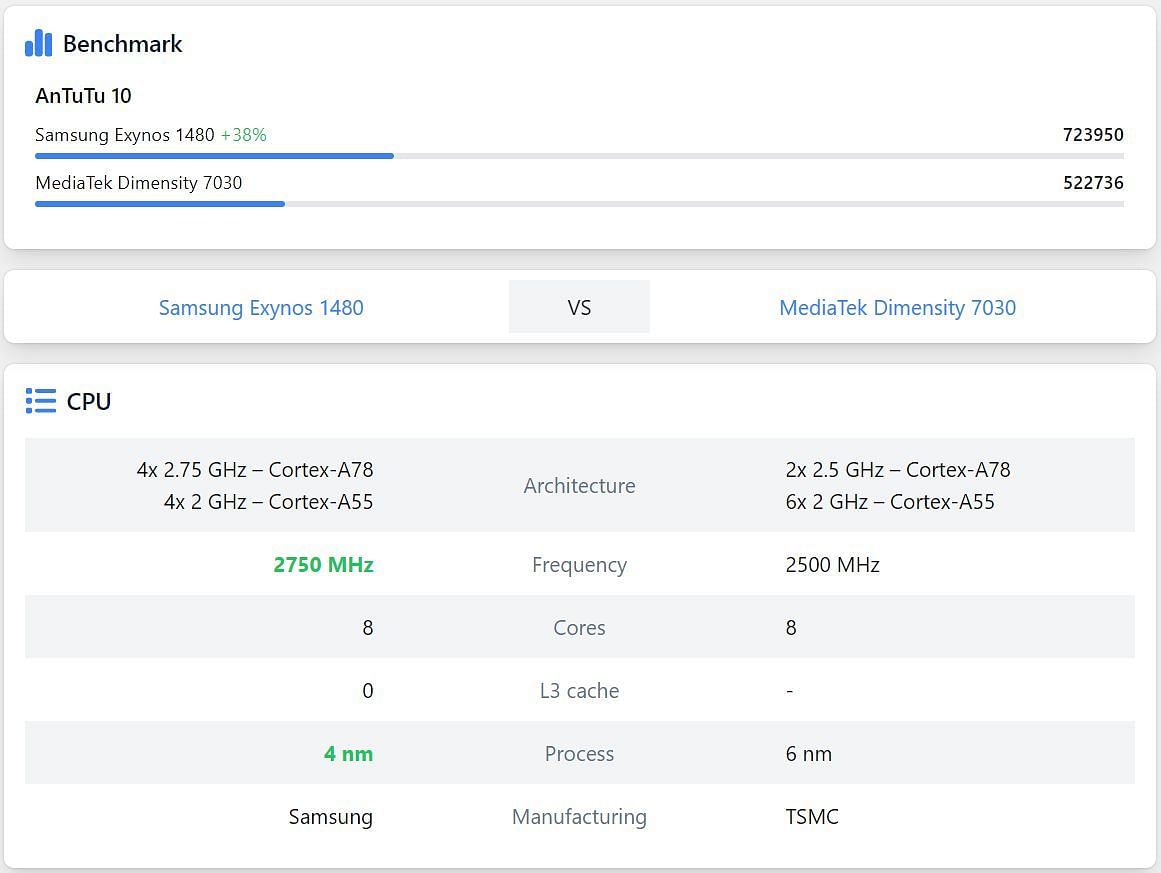Select the green 4 nm process value
1161x873 pixels.
(348, 754)
